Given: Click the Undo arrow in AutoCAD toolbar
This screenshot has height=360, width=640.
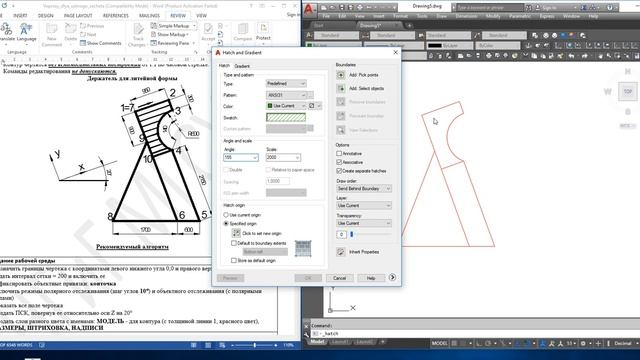Looking at the screenshot, I should pos(571,56).
